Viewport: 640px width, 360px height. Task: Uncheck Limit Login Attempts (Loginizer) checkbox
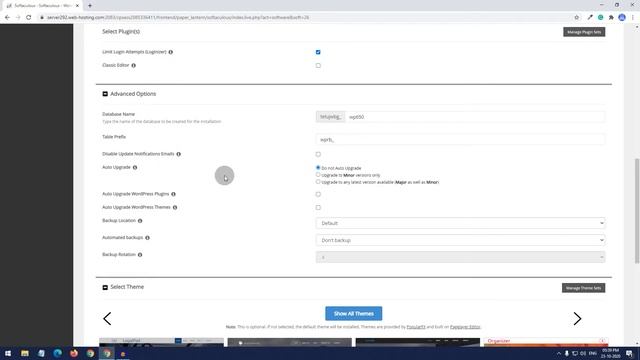(x=318, y=52)
